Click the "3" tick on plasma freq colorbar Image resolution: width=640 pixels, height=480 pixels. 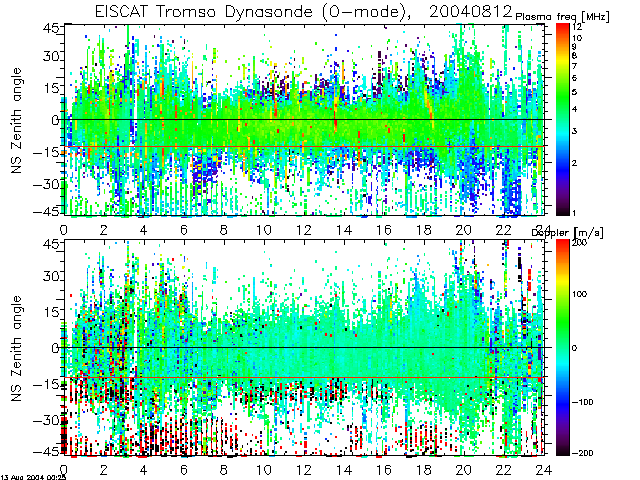click(574, 131)
